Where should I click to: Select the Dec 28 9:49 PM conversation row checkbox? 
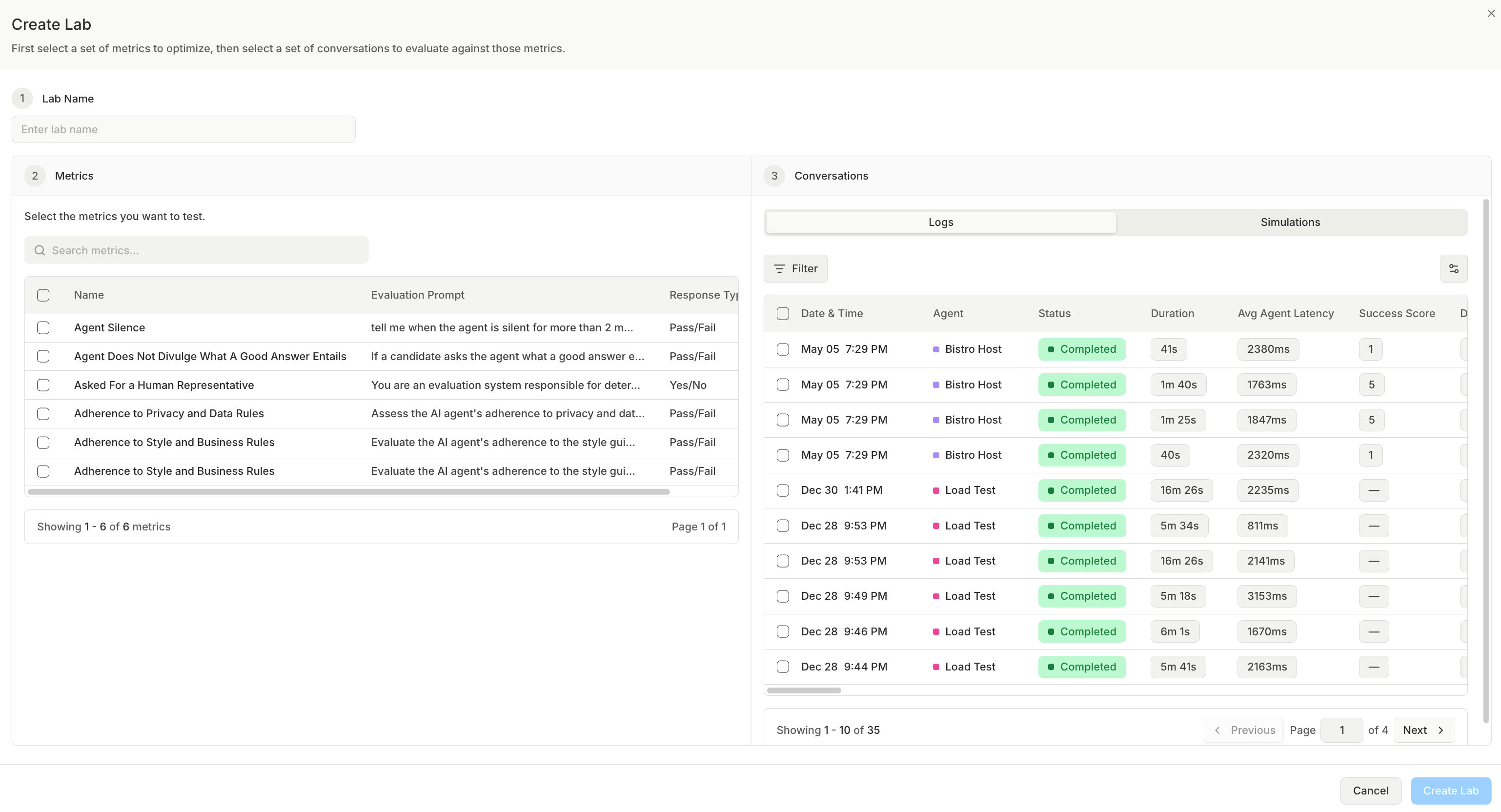783,596
